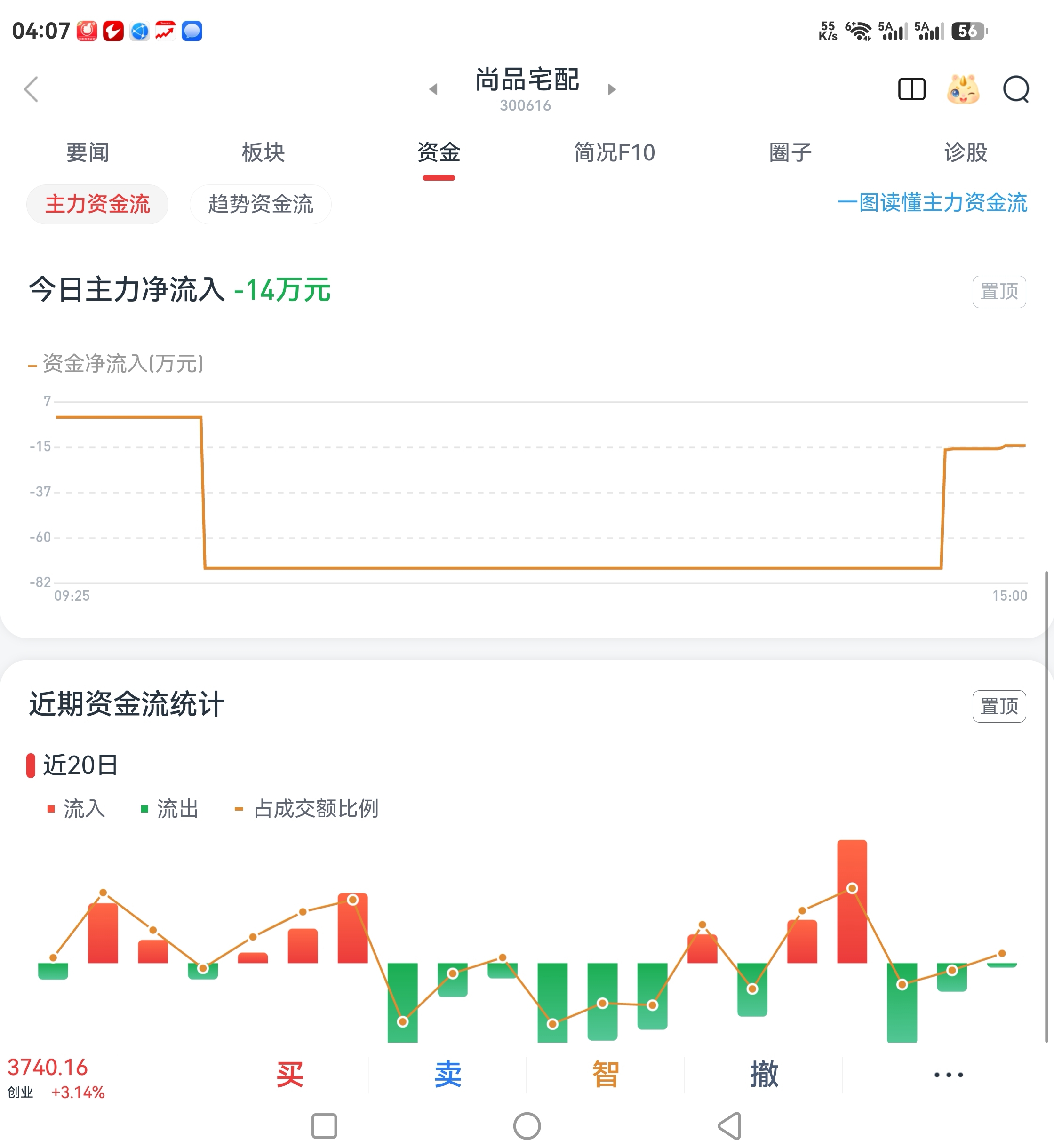Image resolution: width=1054 pixels, height=1148 pixels.
Task: Open the 板块 tab
Action: [x=263, y=152]
